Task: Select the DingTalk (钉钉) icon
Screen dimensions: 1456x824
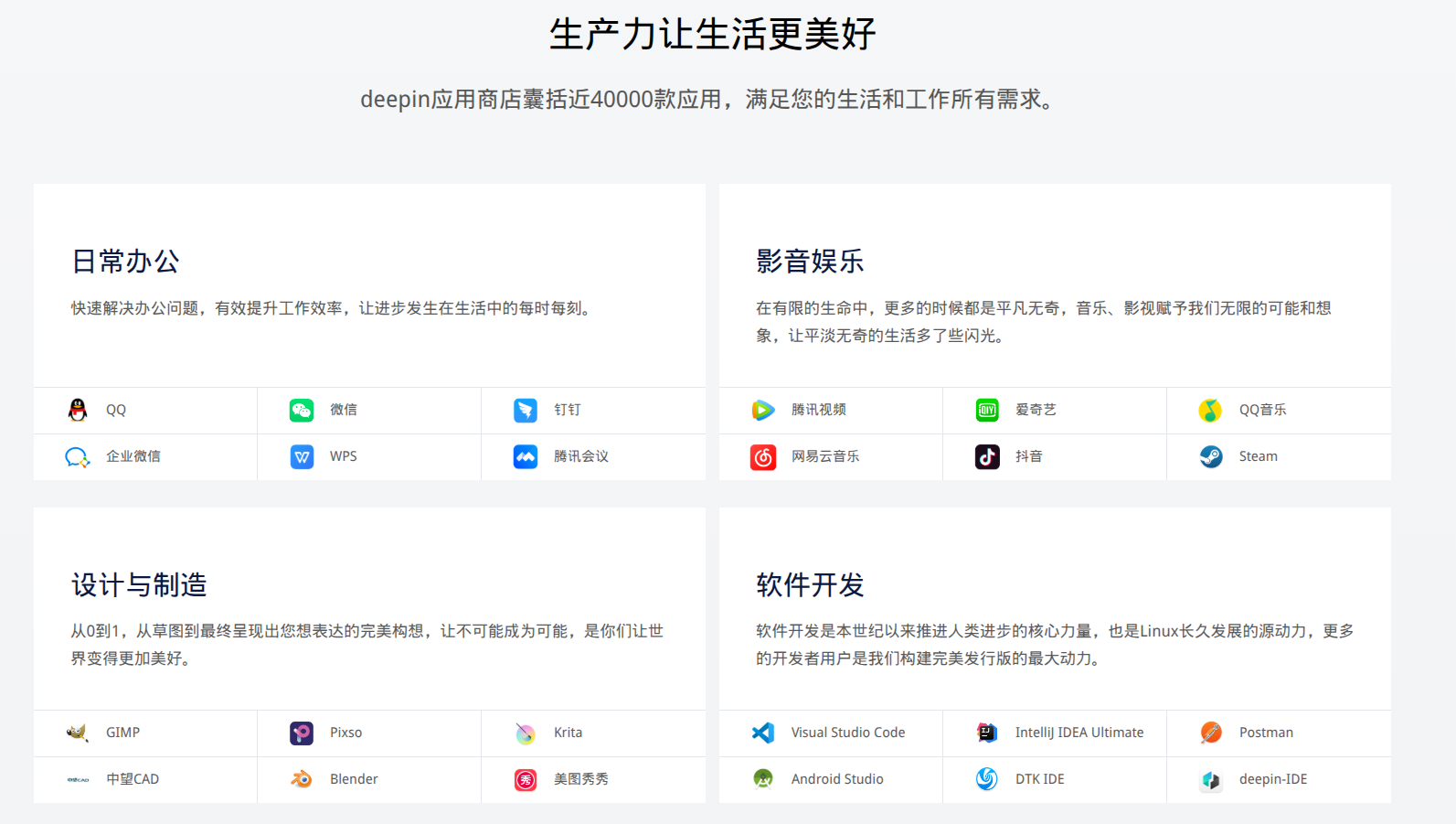Action: pos(526,410)
